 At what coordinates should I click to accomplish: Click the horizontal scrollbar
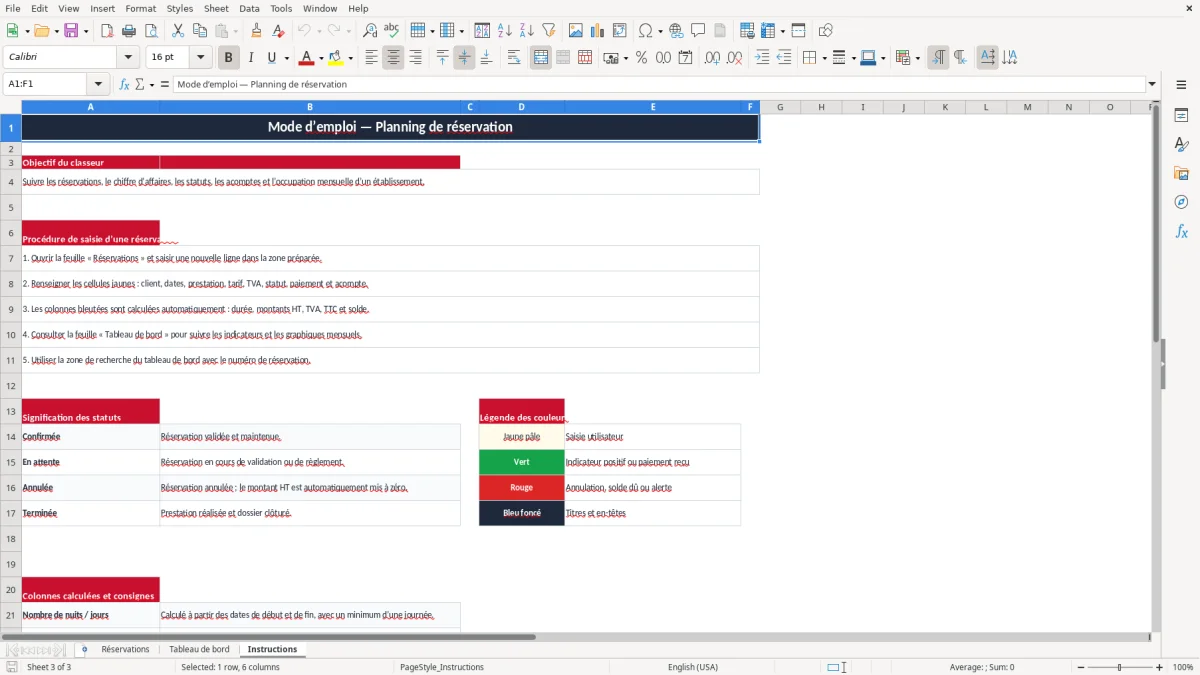click(x=268, y=636)
